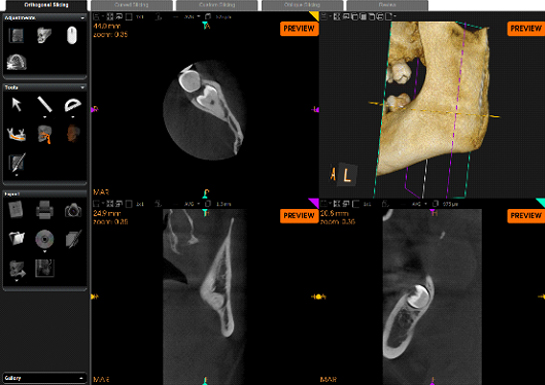Viewport: 545px width, 385px height.
Task: Open the image stack adjustment icon
Action: point(16,35)
